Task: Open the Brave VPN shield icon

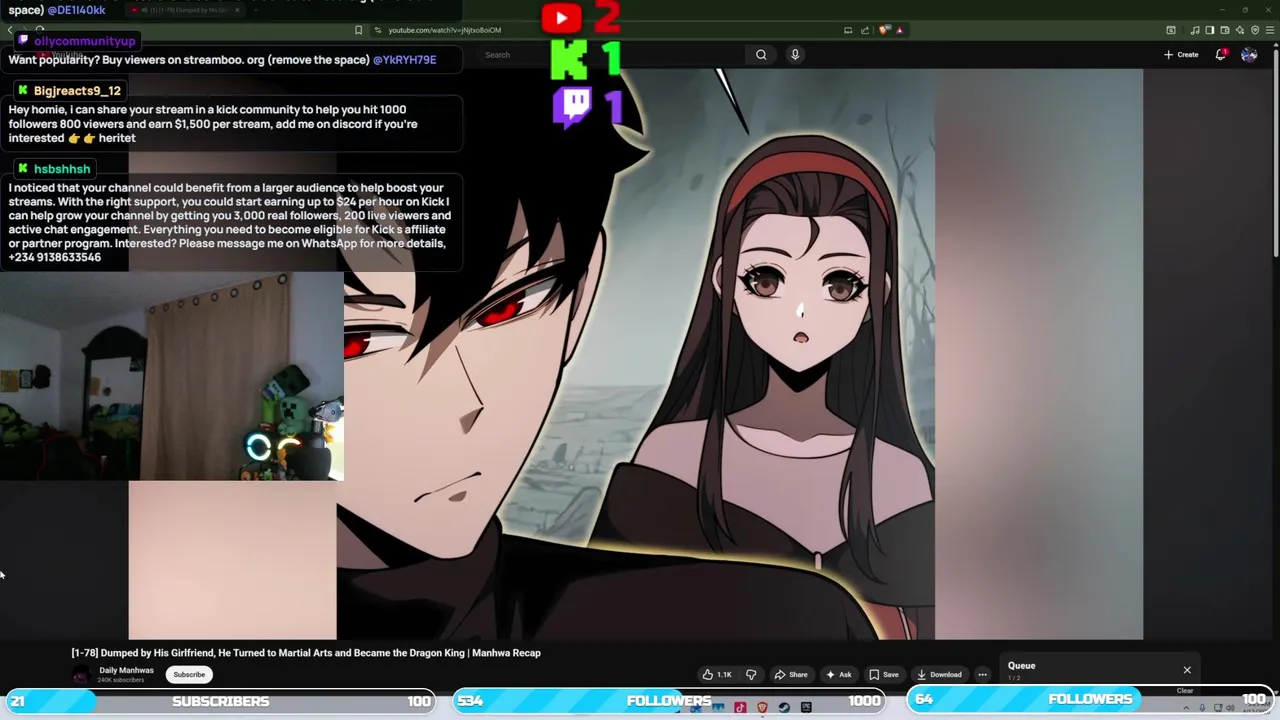Action: (x=1255, y=30)
